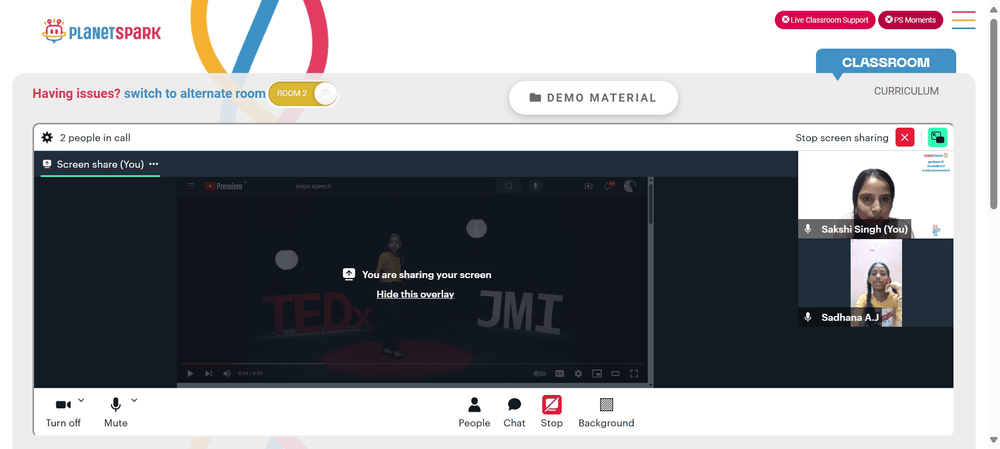
Task: Open the Chat panel
Action: pyautogui.click(x=514, y=412)
